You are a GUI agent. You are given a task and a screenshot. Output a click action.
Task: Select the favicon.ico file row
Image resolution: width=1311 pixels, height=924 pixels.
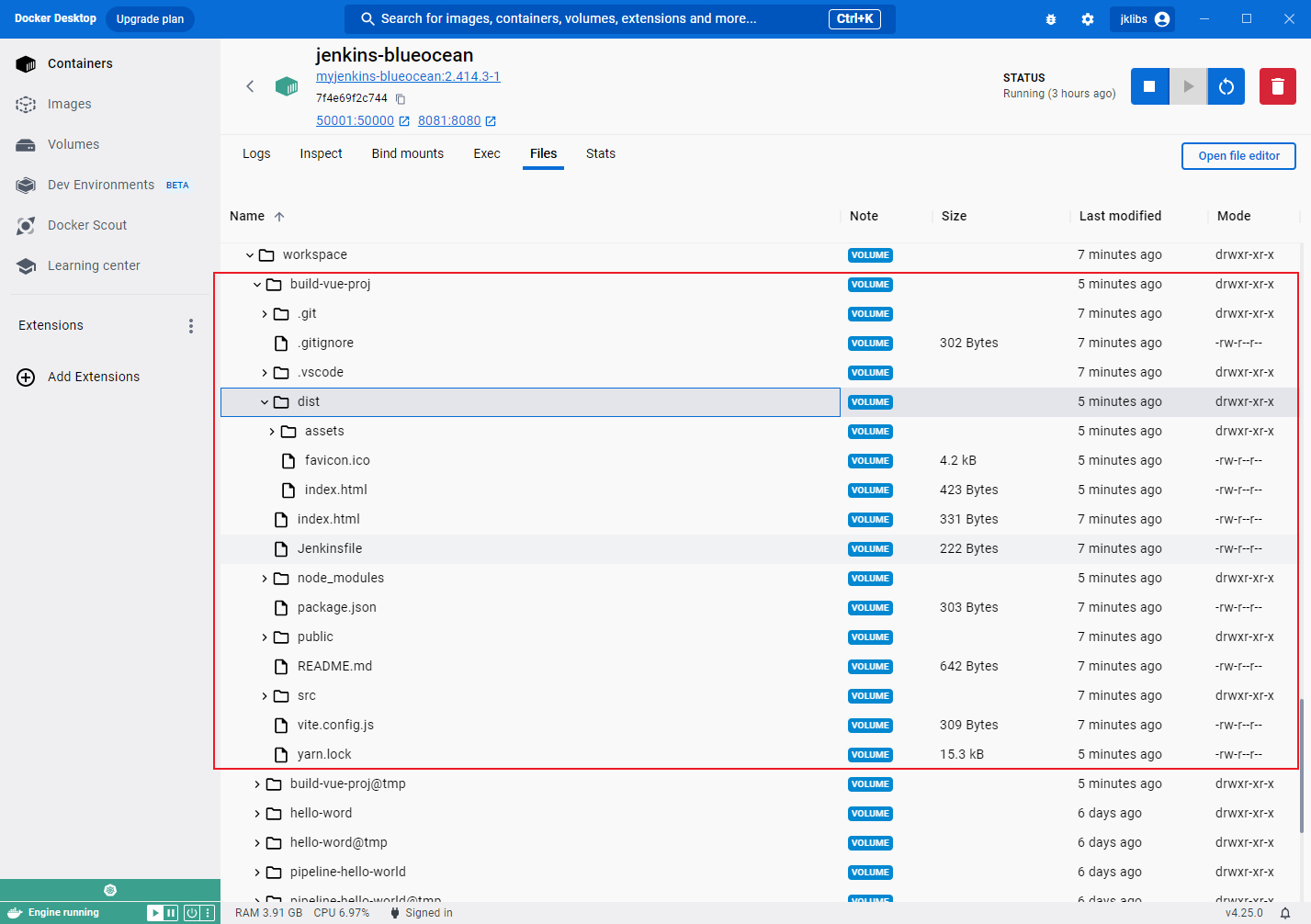(x=759, y=461)
